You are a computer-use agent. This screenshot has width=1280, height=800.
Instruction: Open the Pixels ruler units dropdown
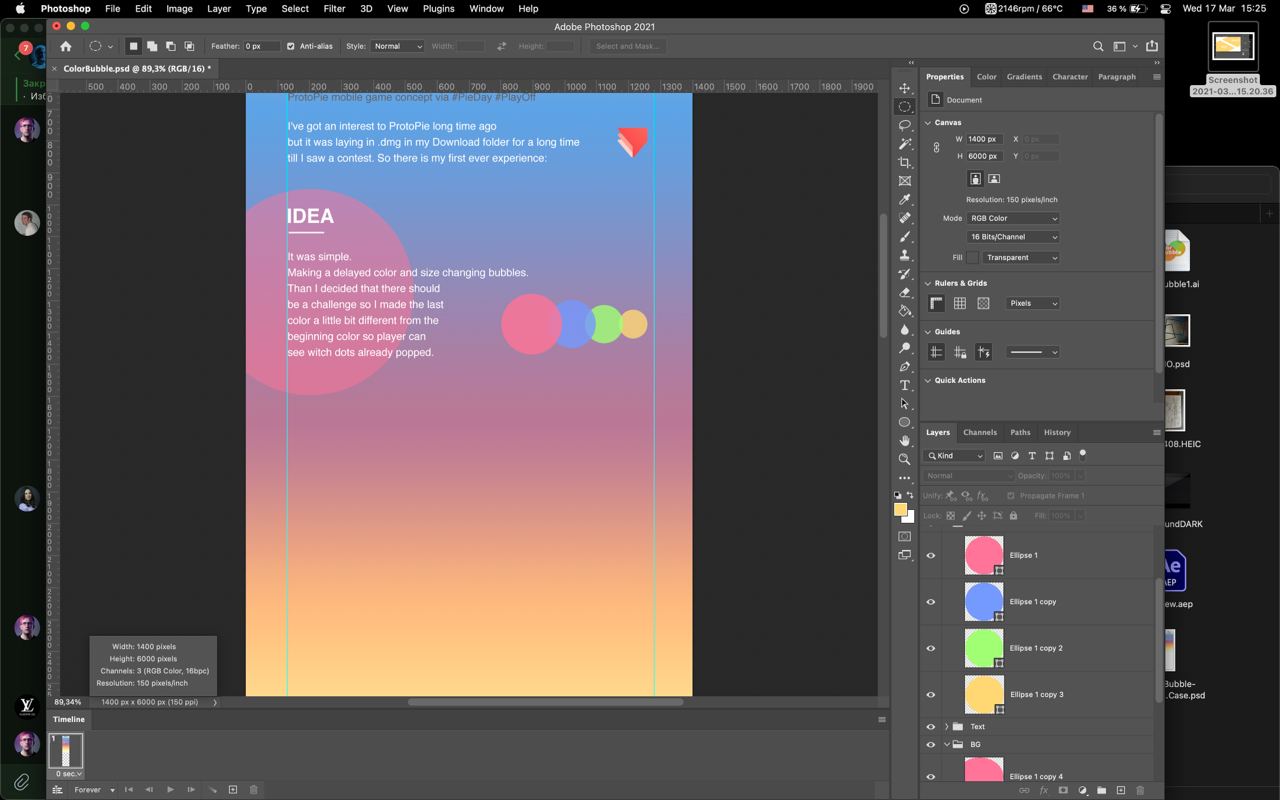pyautogui.click(x=1032, y=303)
